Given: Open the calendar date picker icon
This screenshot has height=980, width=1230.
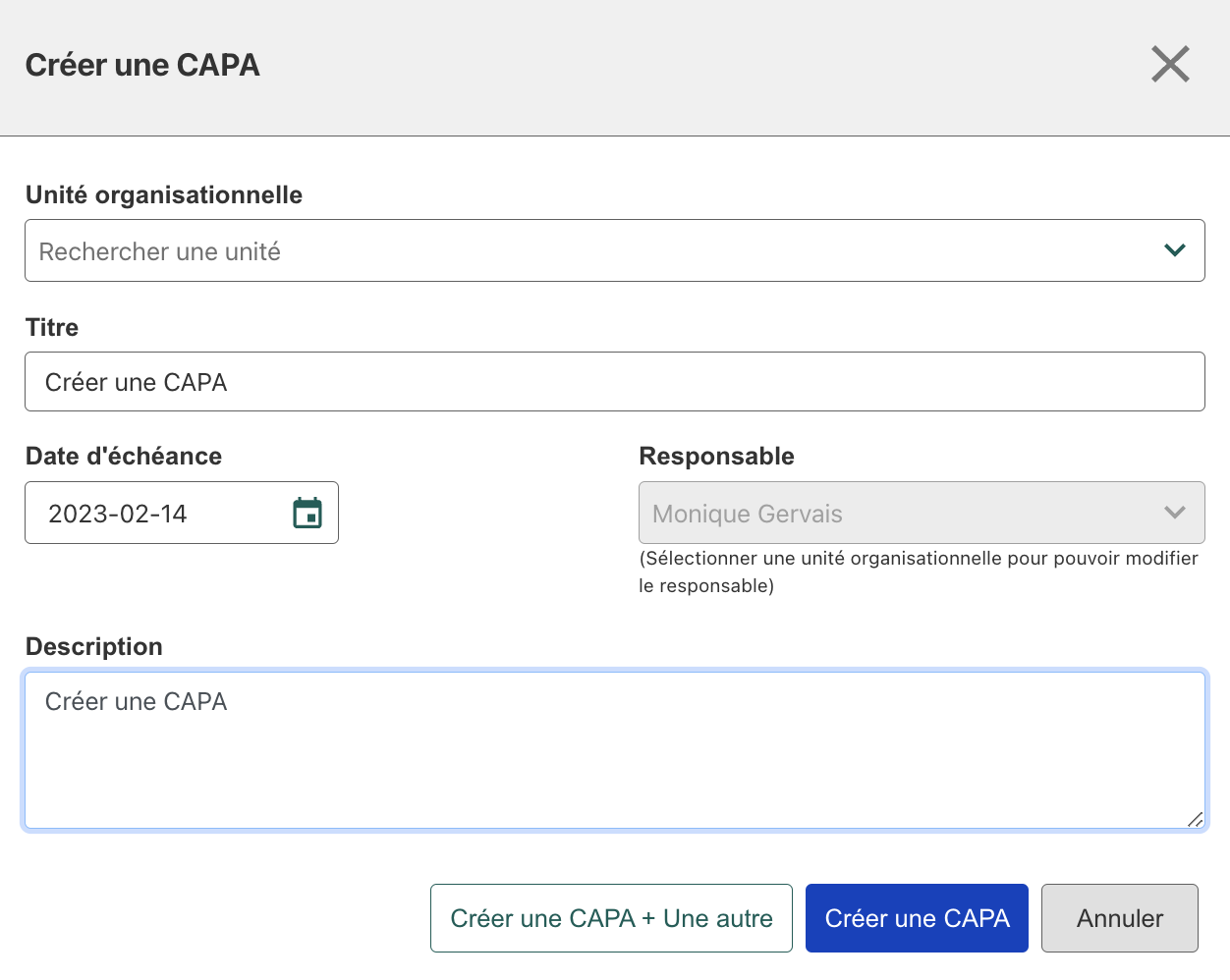Looking at the screenshot, I should (307, 513).
